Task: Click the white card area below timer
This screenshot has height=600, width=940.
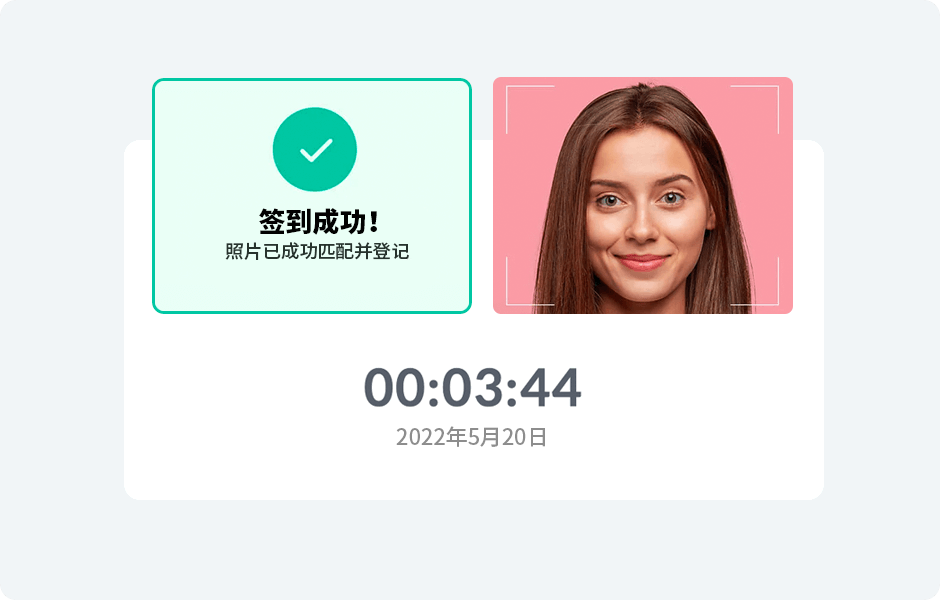Action: click(474, 475)
